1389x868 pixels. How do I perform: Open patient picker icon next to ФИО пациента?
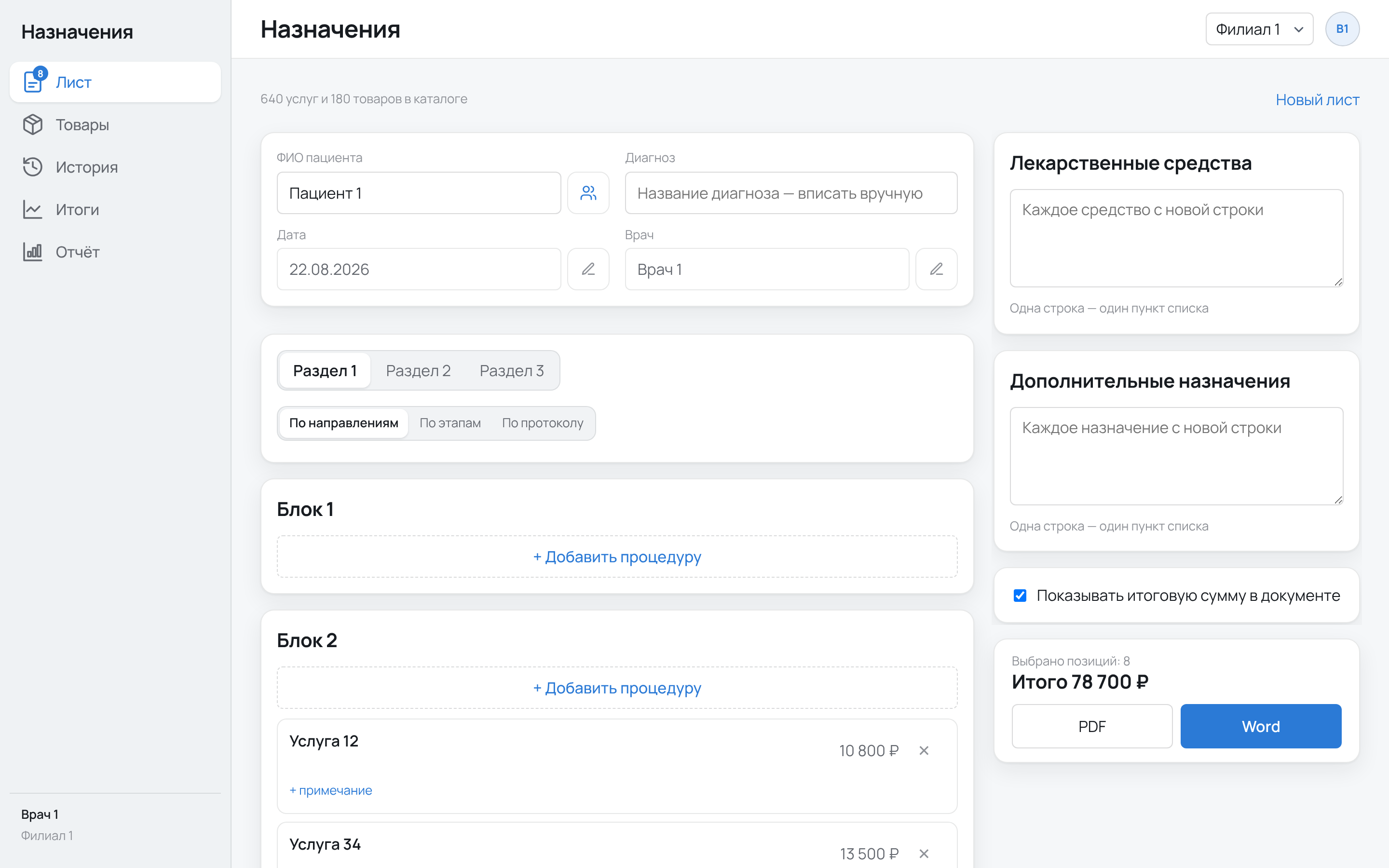click(588, 193)
